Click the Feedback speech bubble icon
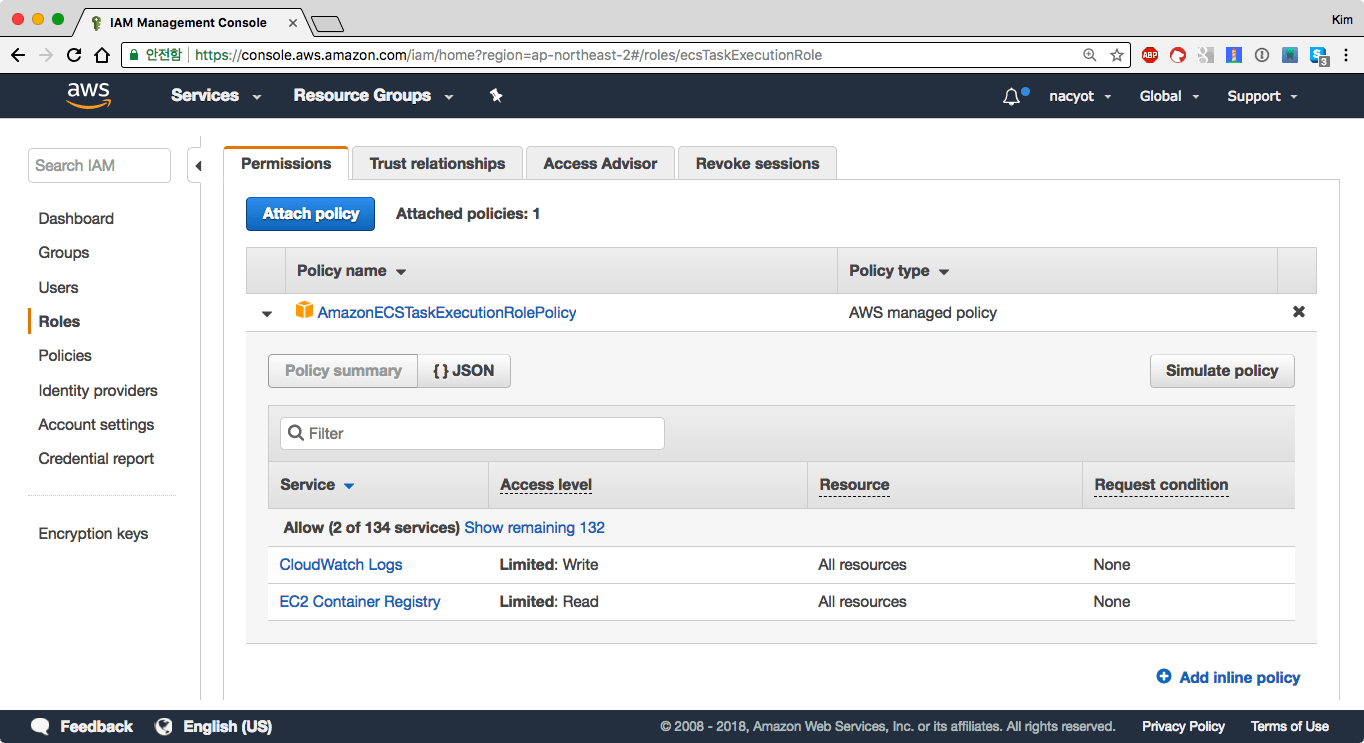Viewport: 1364px width, 743px height. [x=39, y=726]
